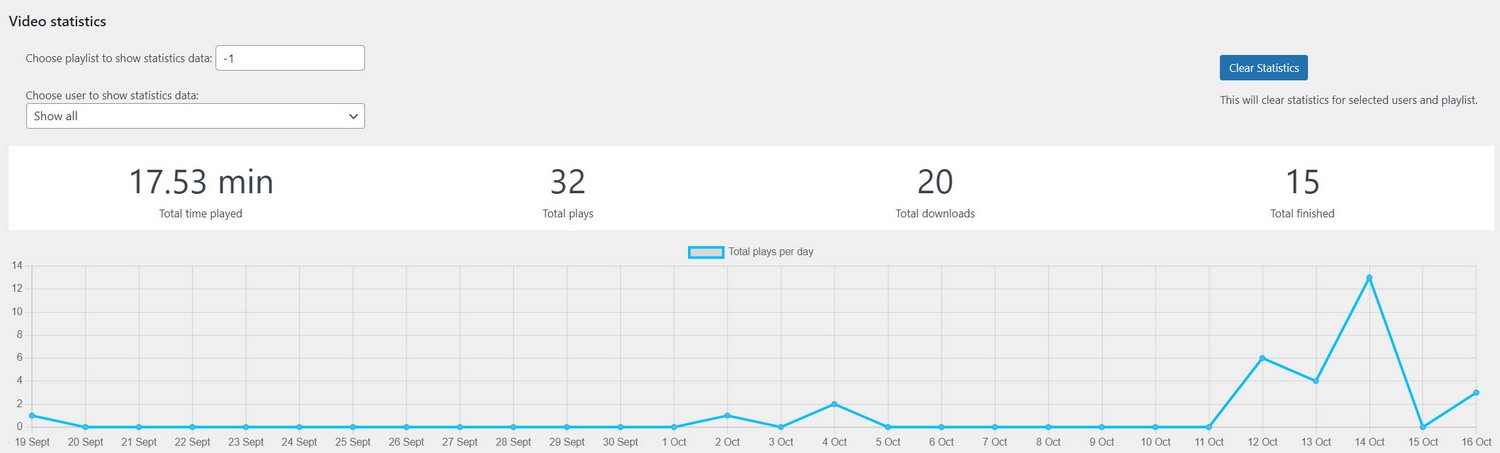Viewport: 1500px width, 453px height.
Task: Select the 12 Oct data point
Action: coord(1262,358)
